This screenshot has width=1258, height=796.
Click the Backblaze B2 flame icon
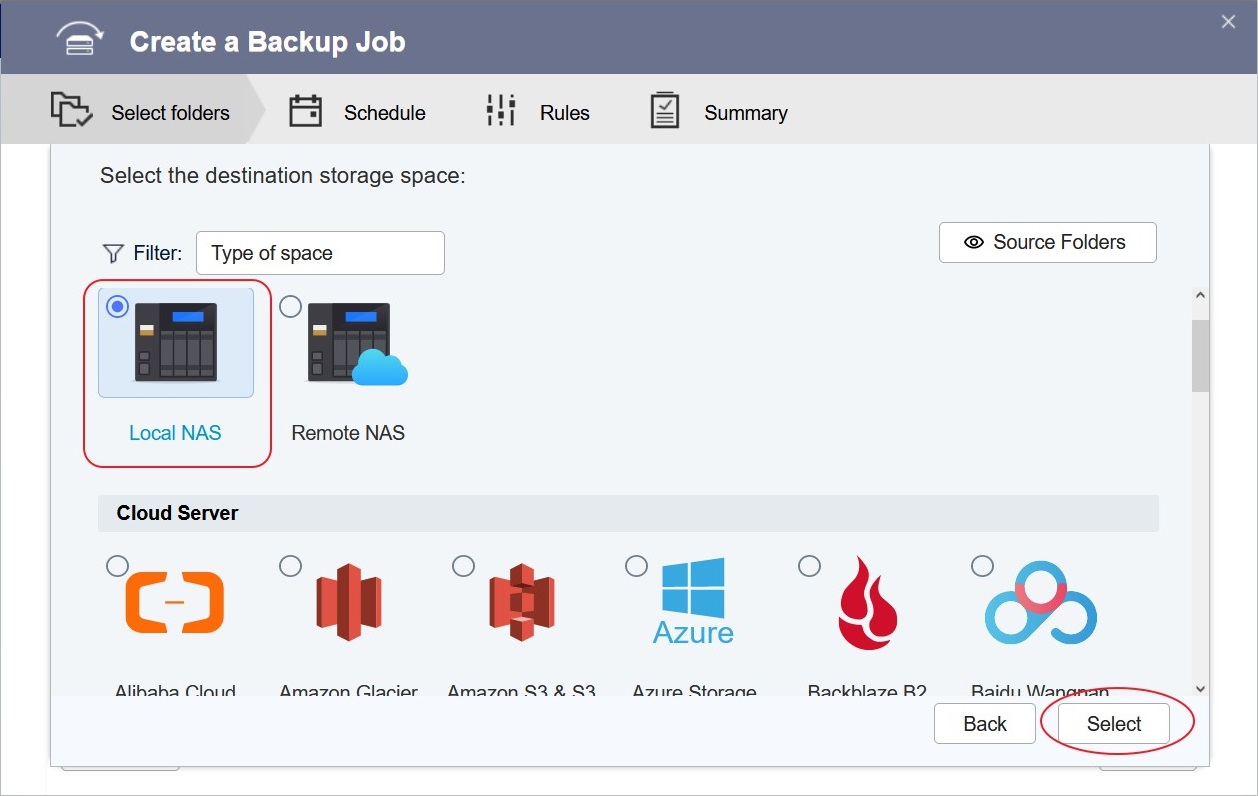click(867, 603)
